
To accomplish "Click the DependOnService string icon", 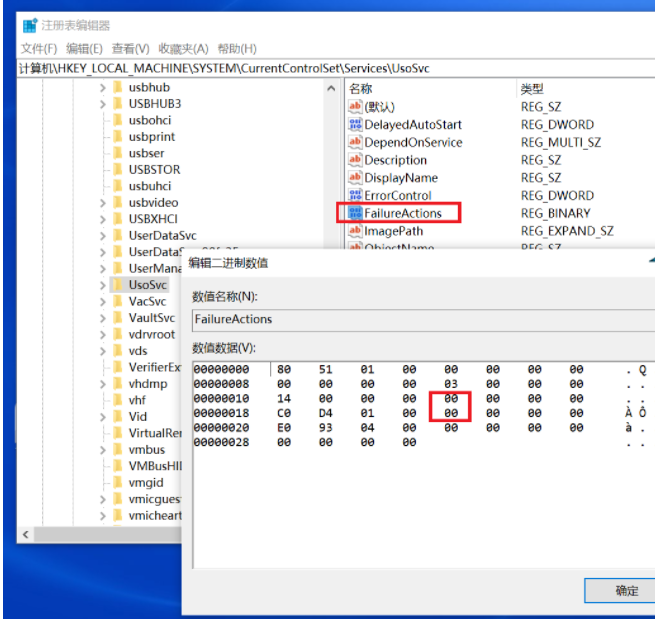I will pos(354,143).
